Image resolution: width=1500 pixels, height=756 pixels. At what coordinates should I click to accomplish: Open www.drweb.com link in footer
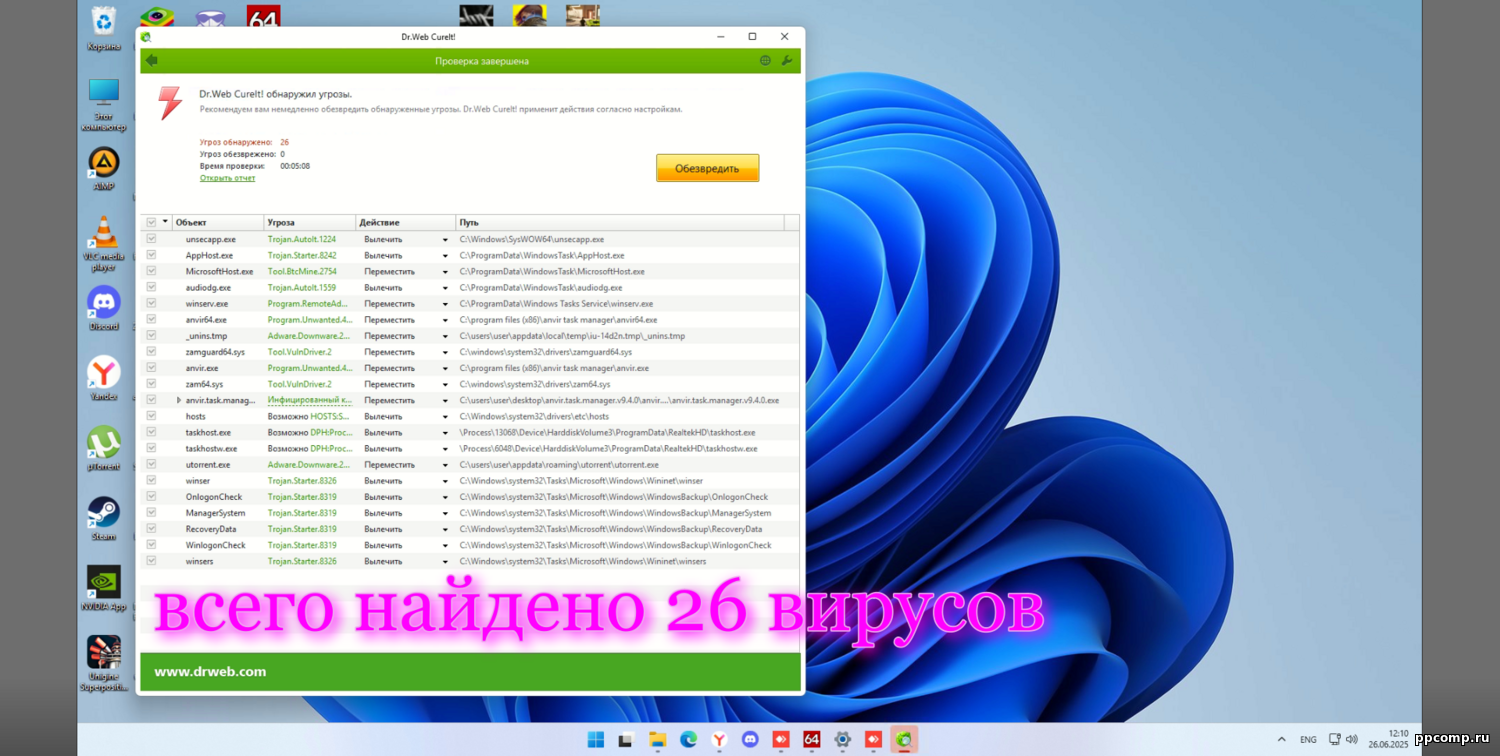pyautogui.click(x=210, y=672)
